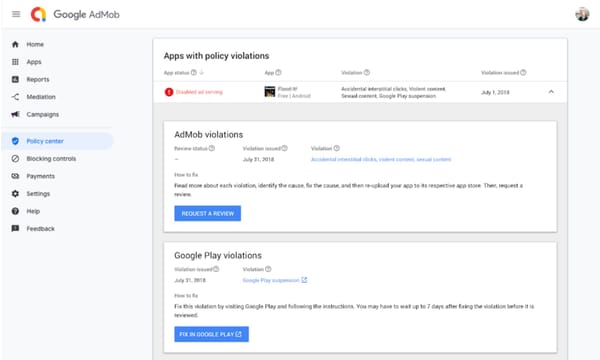Click Google Play Violation issued help icon

click(216, 269)
